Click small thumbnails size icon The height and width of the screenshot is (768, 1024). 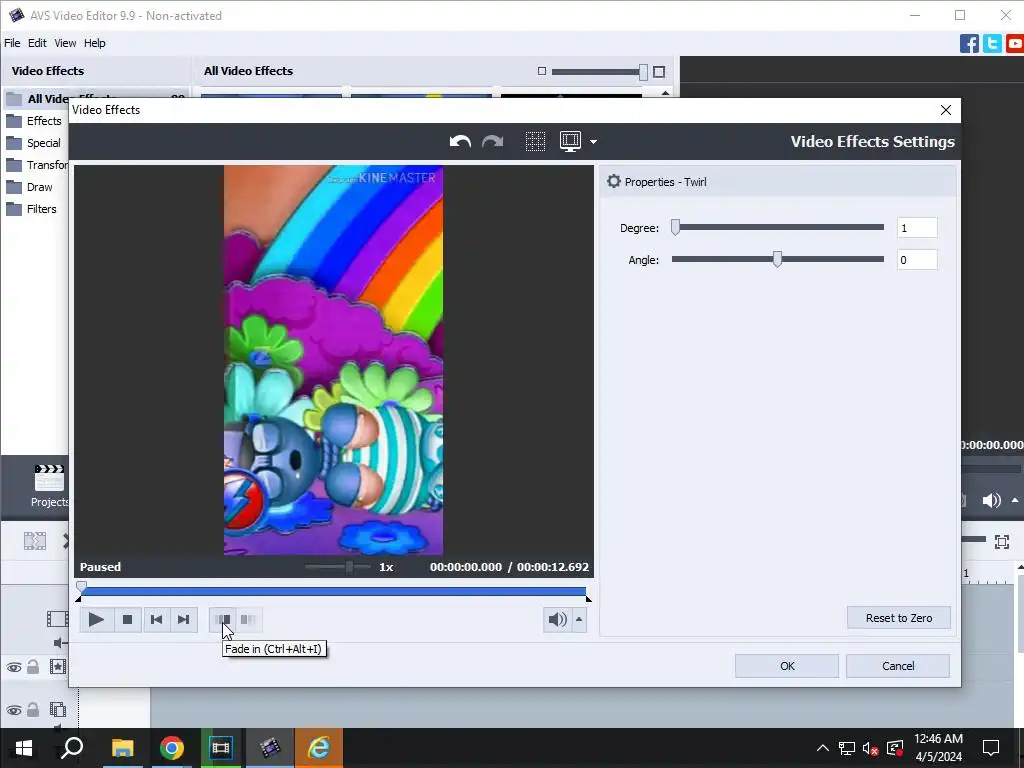[x=541, y=71]
